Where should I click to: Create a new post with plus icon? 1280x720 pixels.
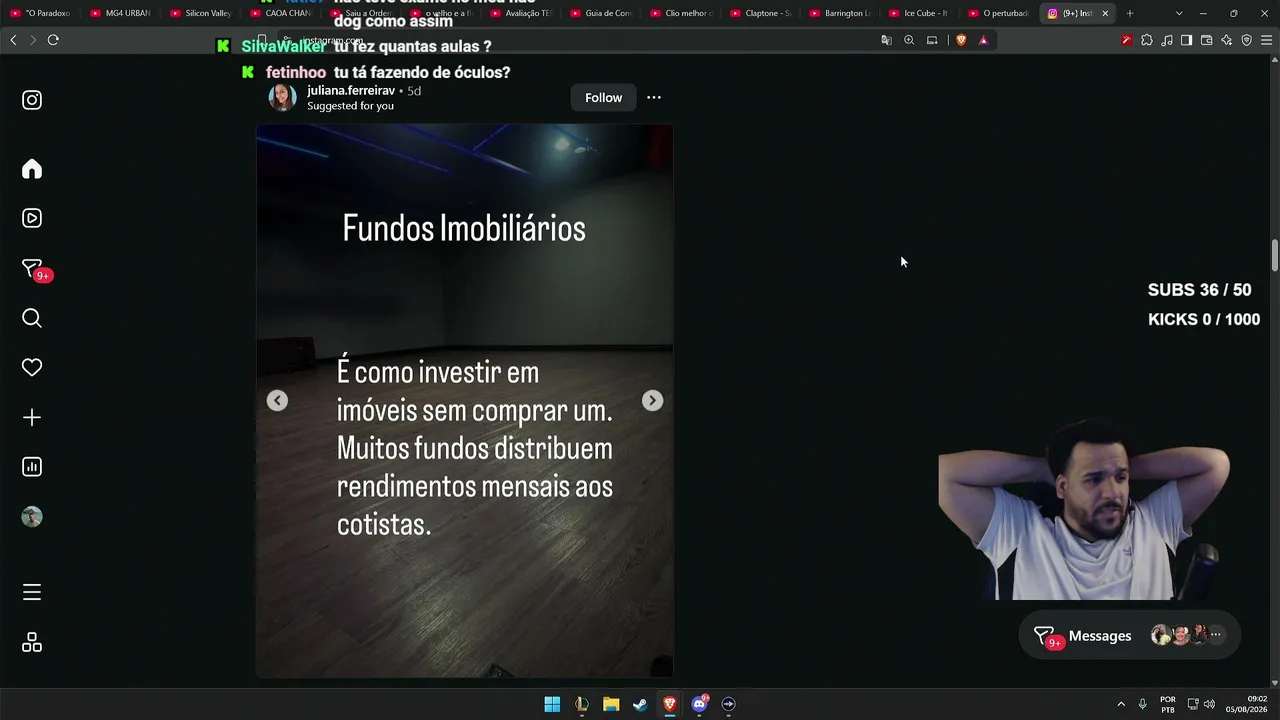tap(32, 417)
